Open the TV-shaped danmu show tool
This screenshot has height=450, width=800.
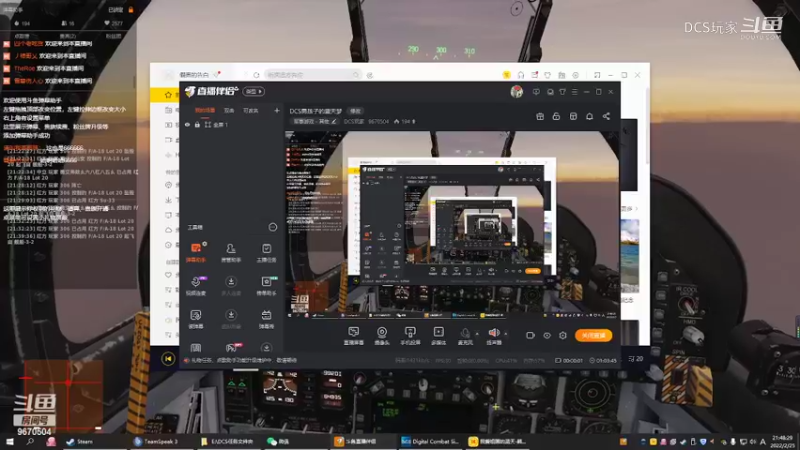(266, 319)
